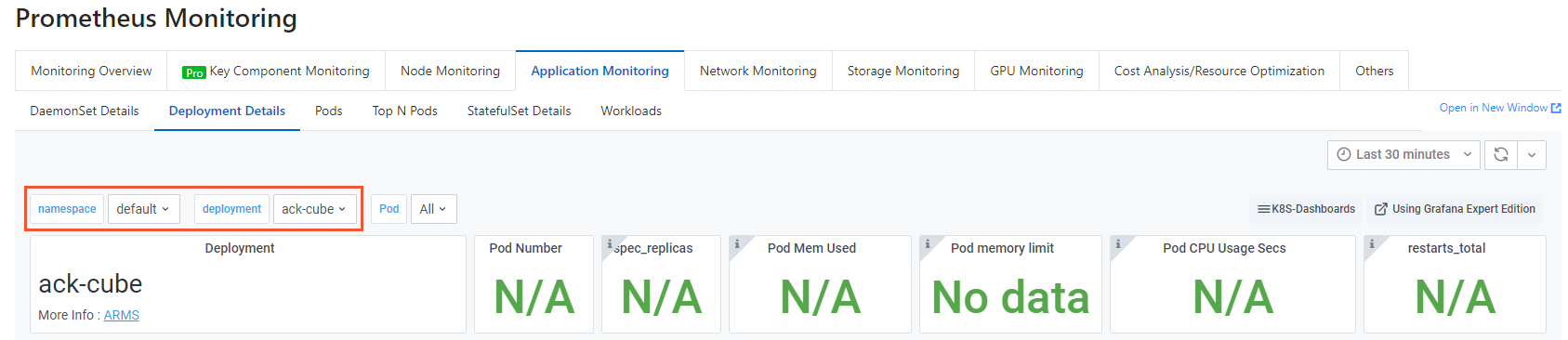Click info icon on Pod Mem Used panel
The width and height of the screenshot is (1568, 340).
[737, 244]
